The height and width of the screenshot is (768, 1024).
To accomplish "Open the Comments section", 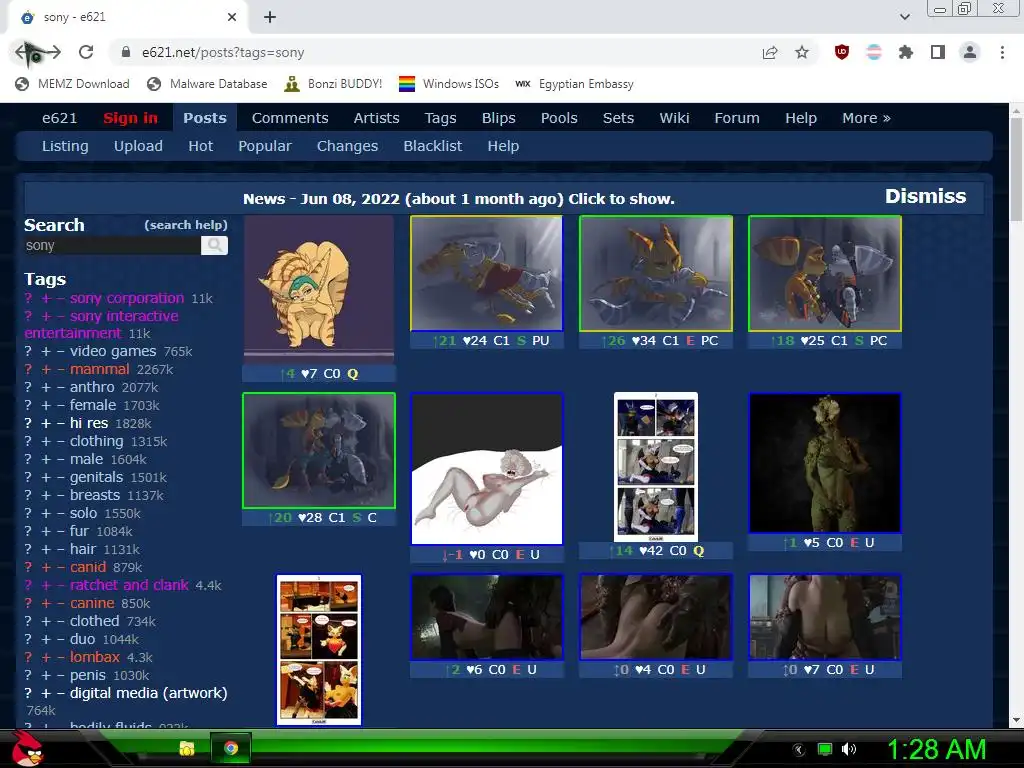I will [290, 118].
